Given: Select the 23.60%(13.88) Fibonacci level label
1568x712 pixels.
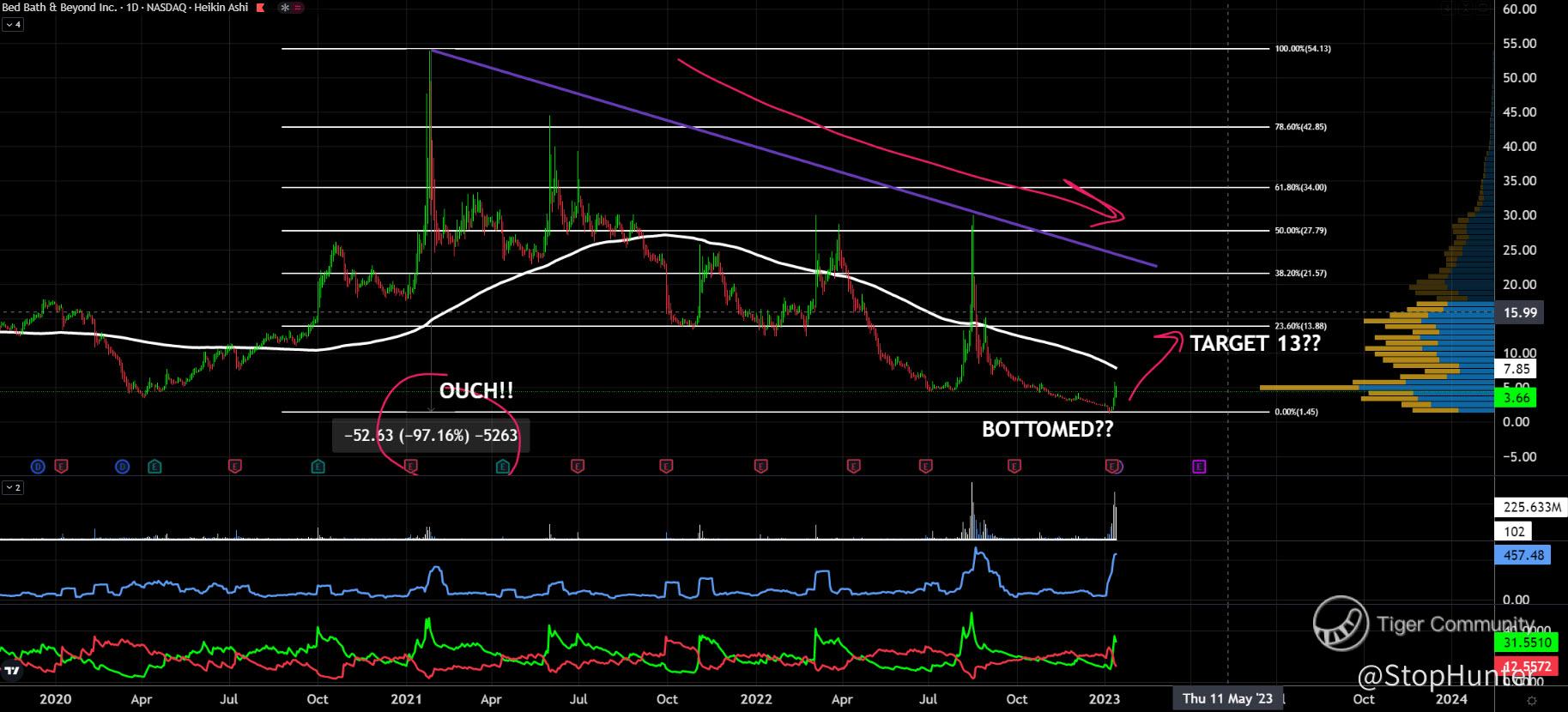Looking at the screenshot, I should (x=1301, y=326).
